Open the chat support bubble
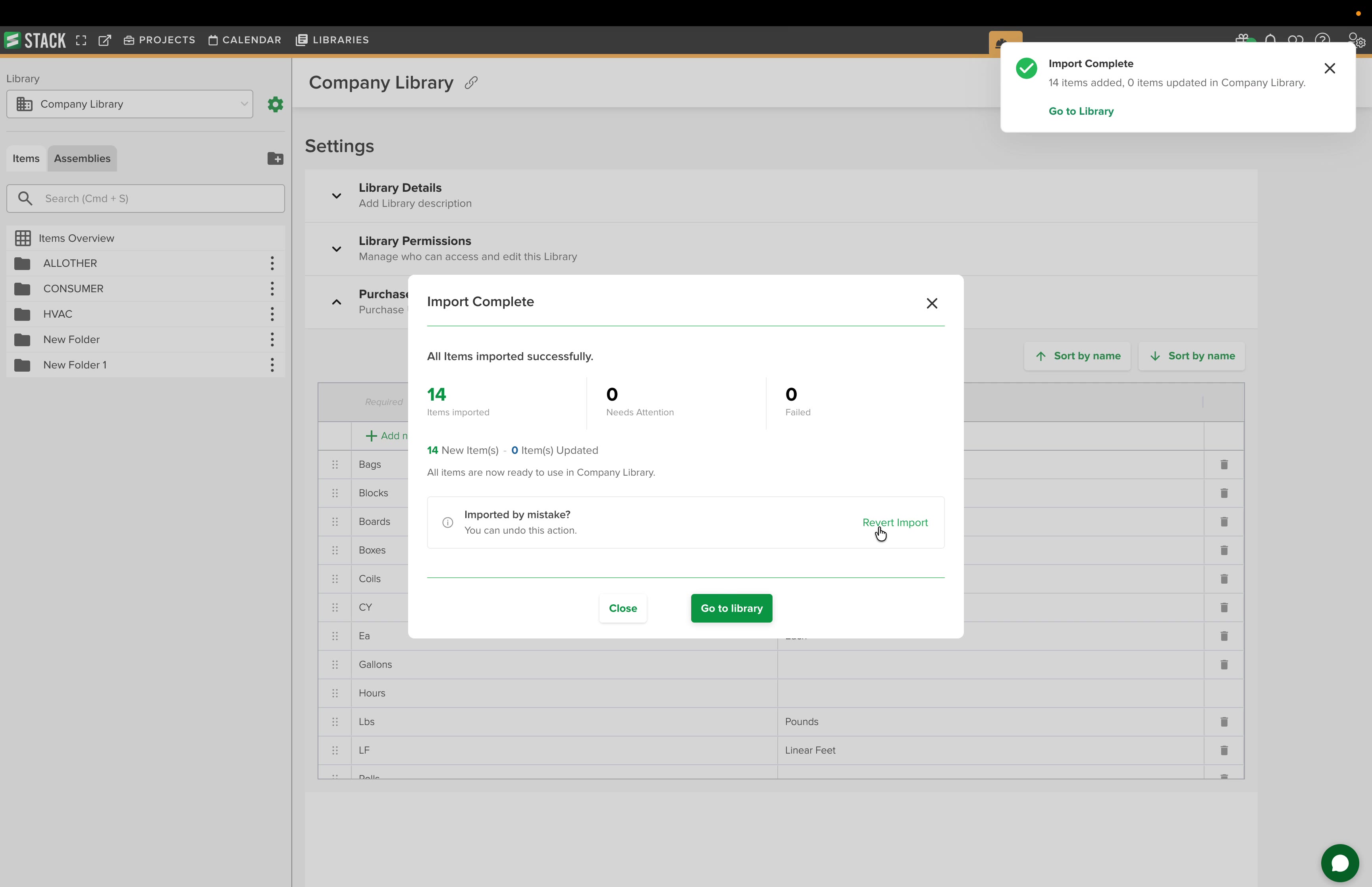This screenshot has width=1372, height=887. [1340, 863]
